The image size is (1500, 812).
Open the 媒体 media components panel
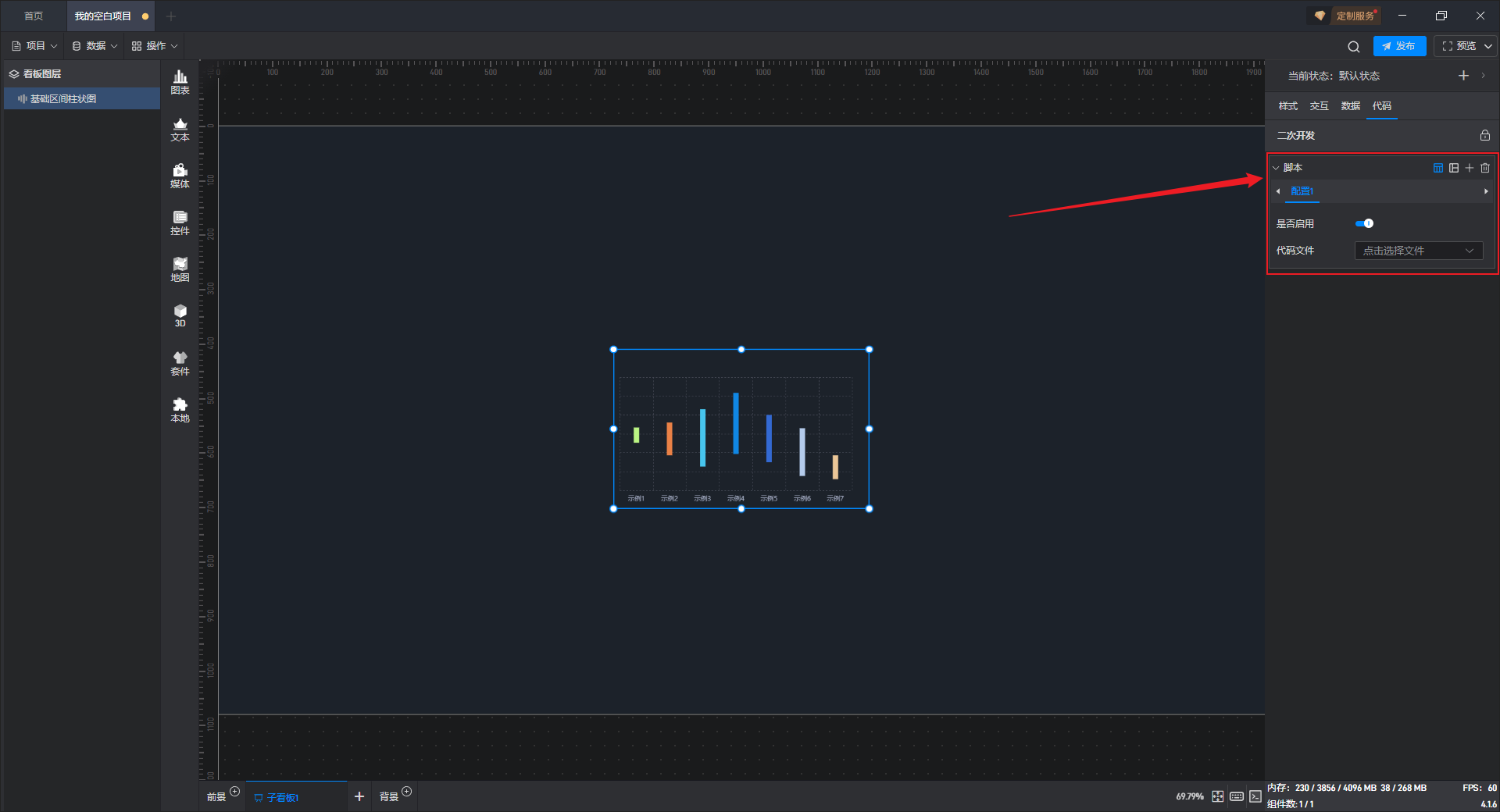(x=180, y=176)
